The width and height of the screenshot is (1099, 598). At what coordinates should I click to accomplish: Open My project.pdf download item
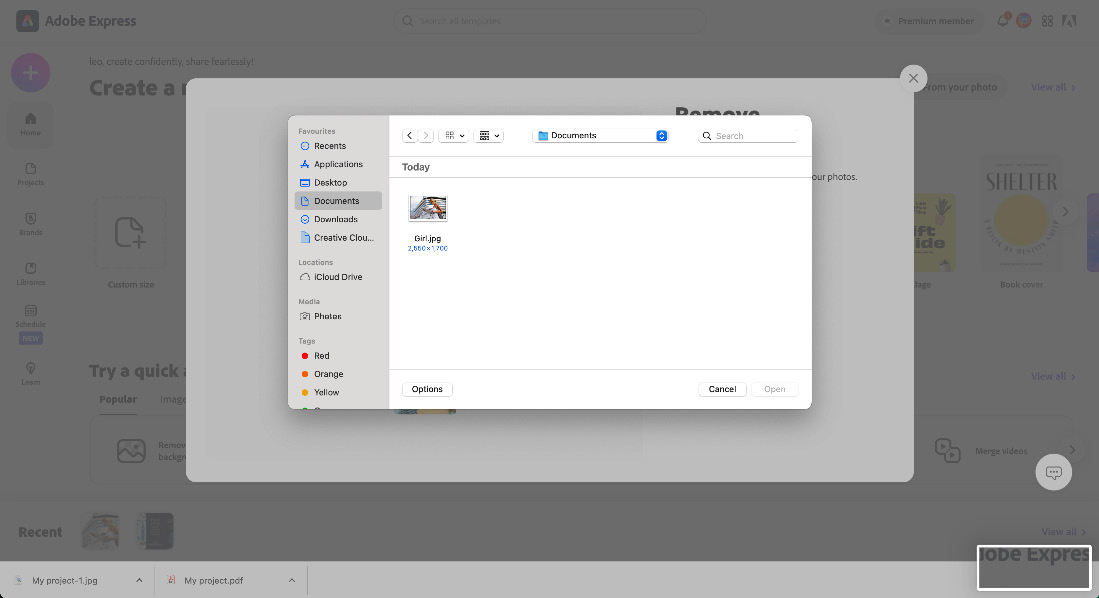click(214, 580)
